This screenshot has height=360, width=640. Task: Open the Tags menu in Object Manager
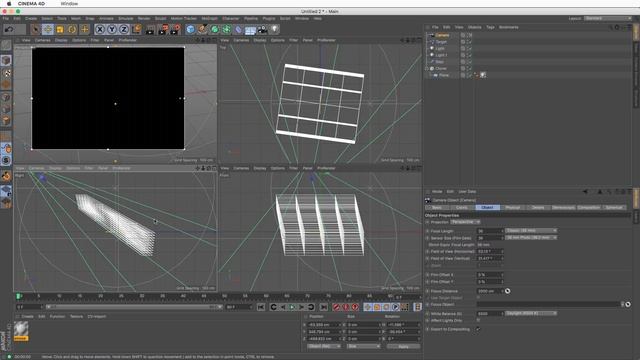coord(490,27)
